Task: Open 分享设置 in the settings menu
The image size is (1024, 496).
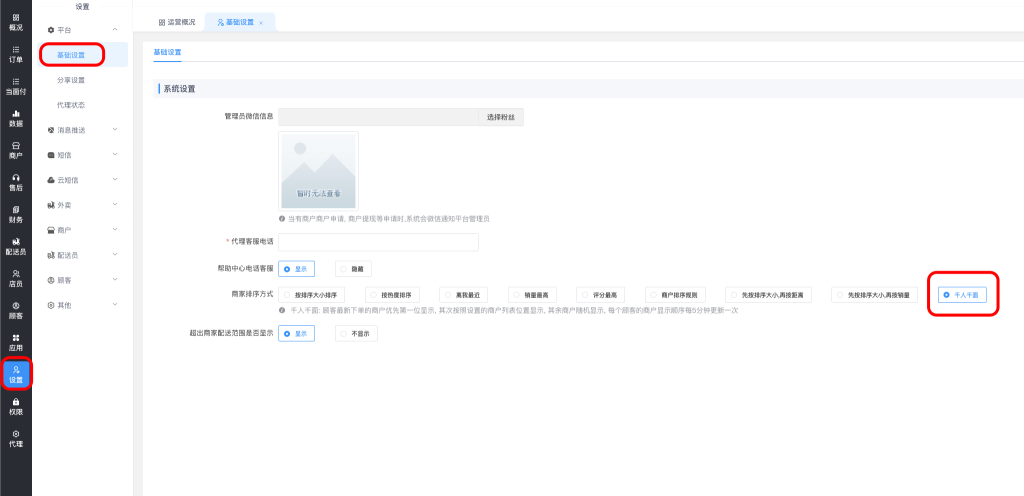Action: tap(71, 80)
